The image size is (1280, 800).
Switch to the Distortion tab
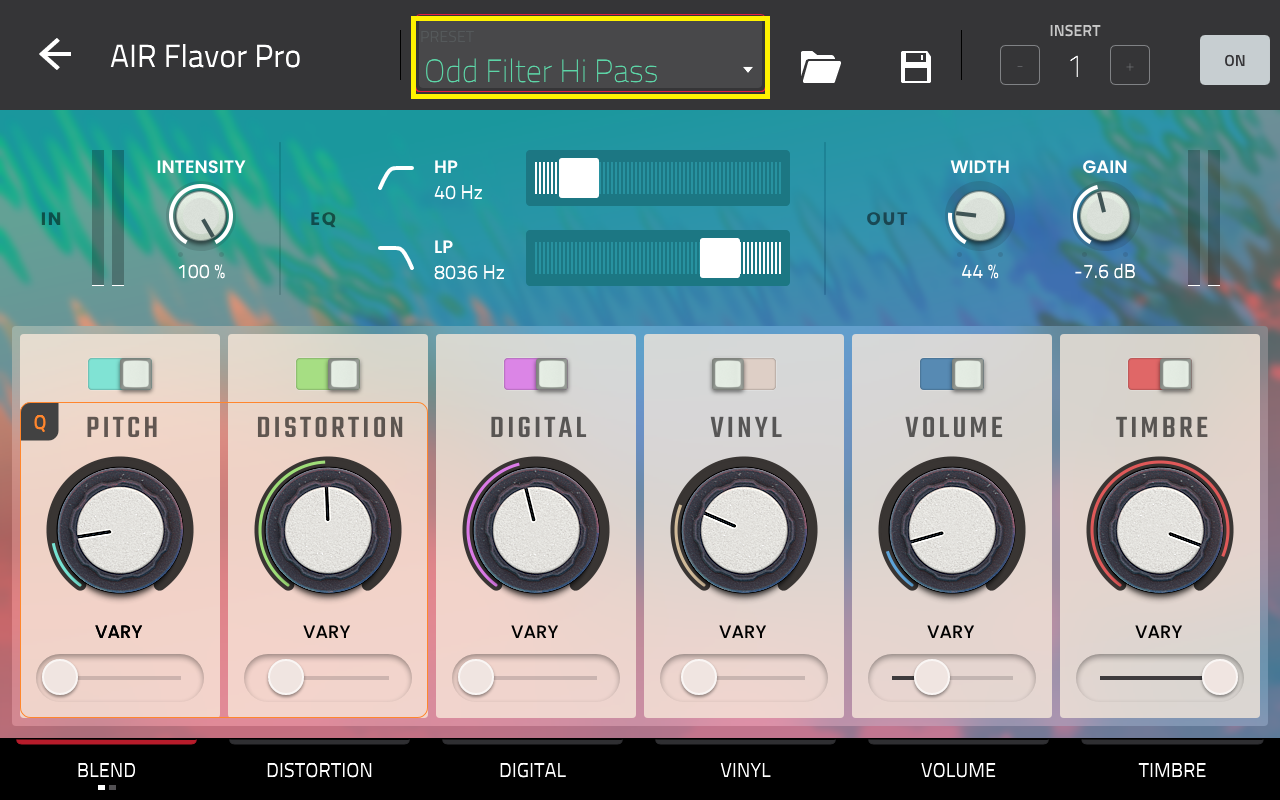pos(319,770)
